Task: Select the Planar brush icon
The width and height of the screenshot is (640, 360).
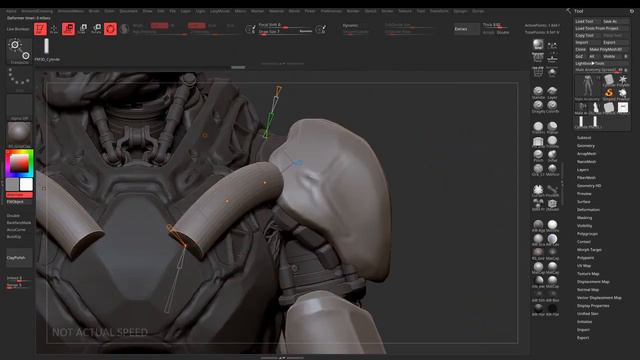Action: pyautogui.click(x=552, y=127)
